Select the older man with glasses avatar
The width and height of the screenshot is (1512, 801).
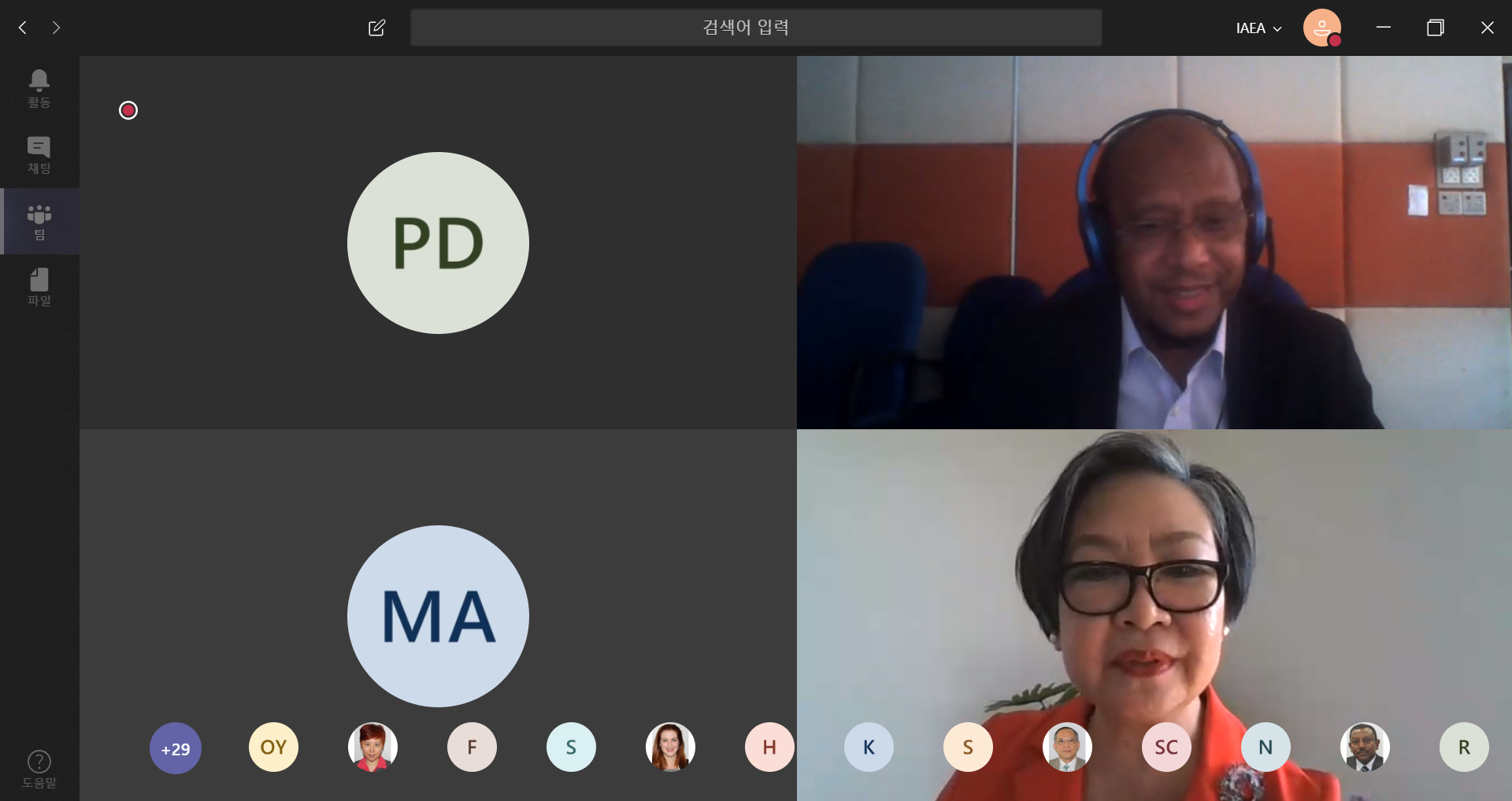[1067, 747]
